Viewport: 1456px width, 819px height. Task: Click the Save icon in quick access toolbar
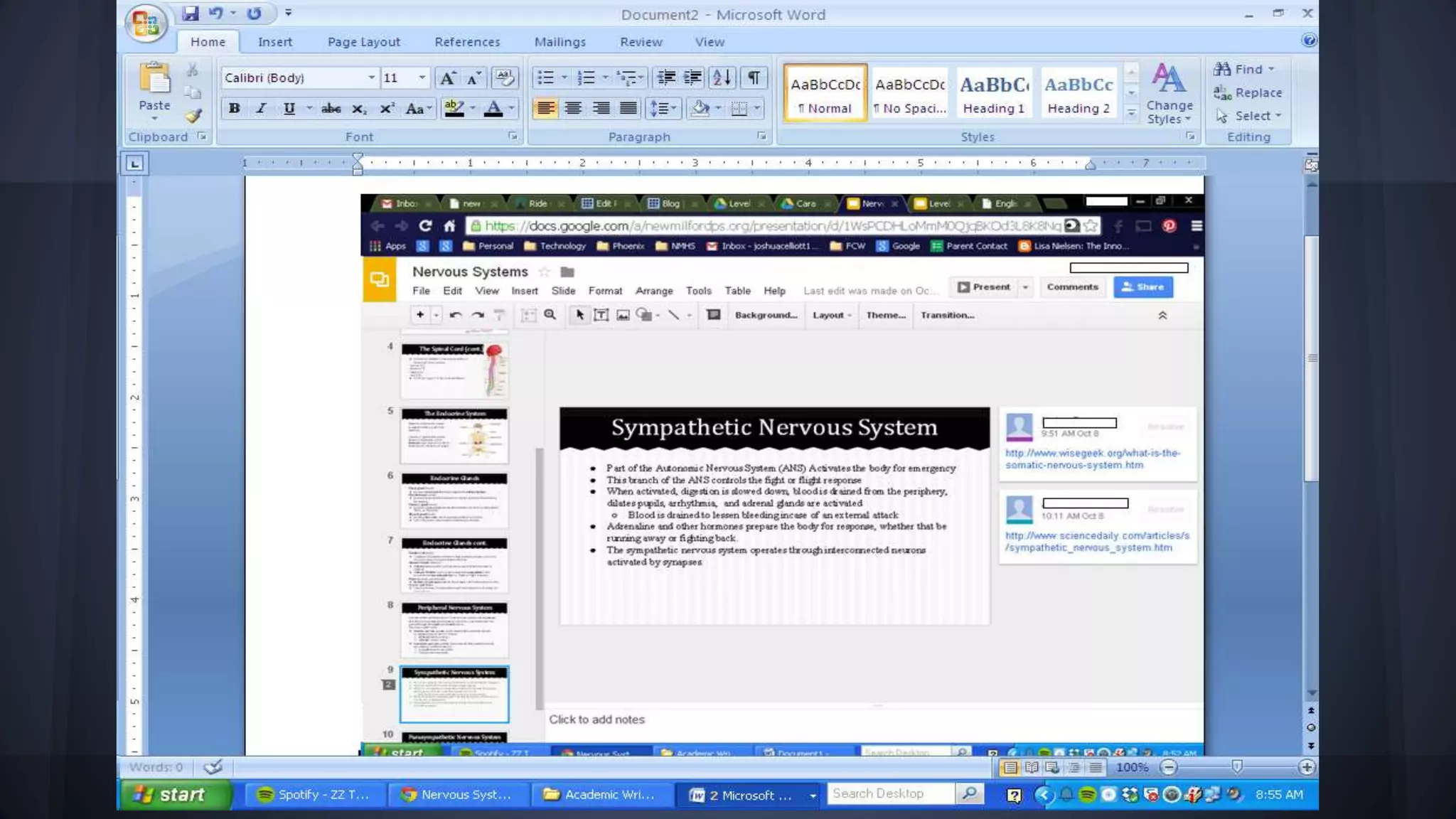pos(190,13)
